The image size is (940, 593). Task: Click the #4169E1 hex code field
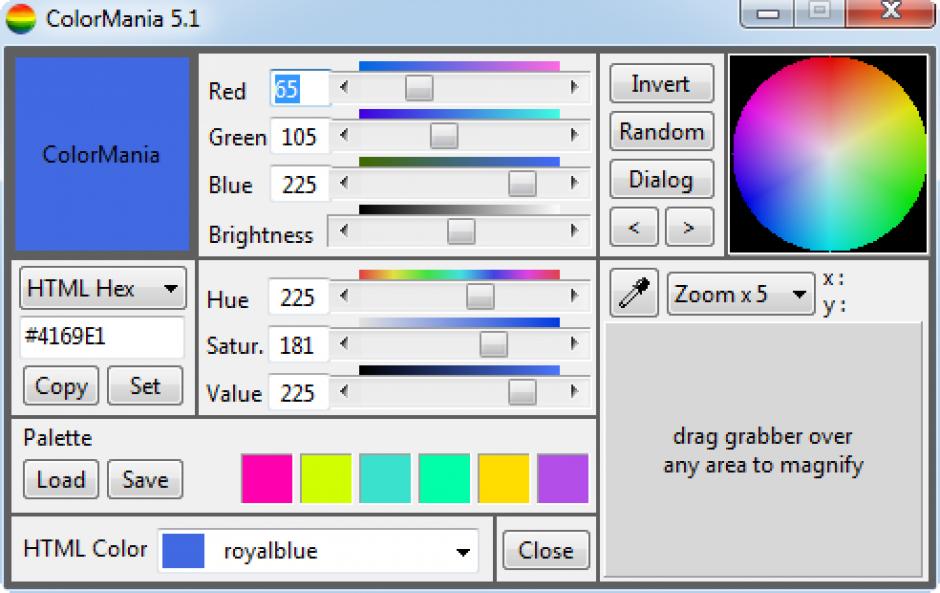102,336
